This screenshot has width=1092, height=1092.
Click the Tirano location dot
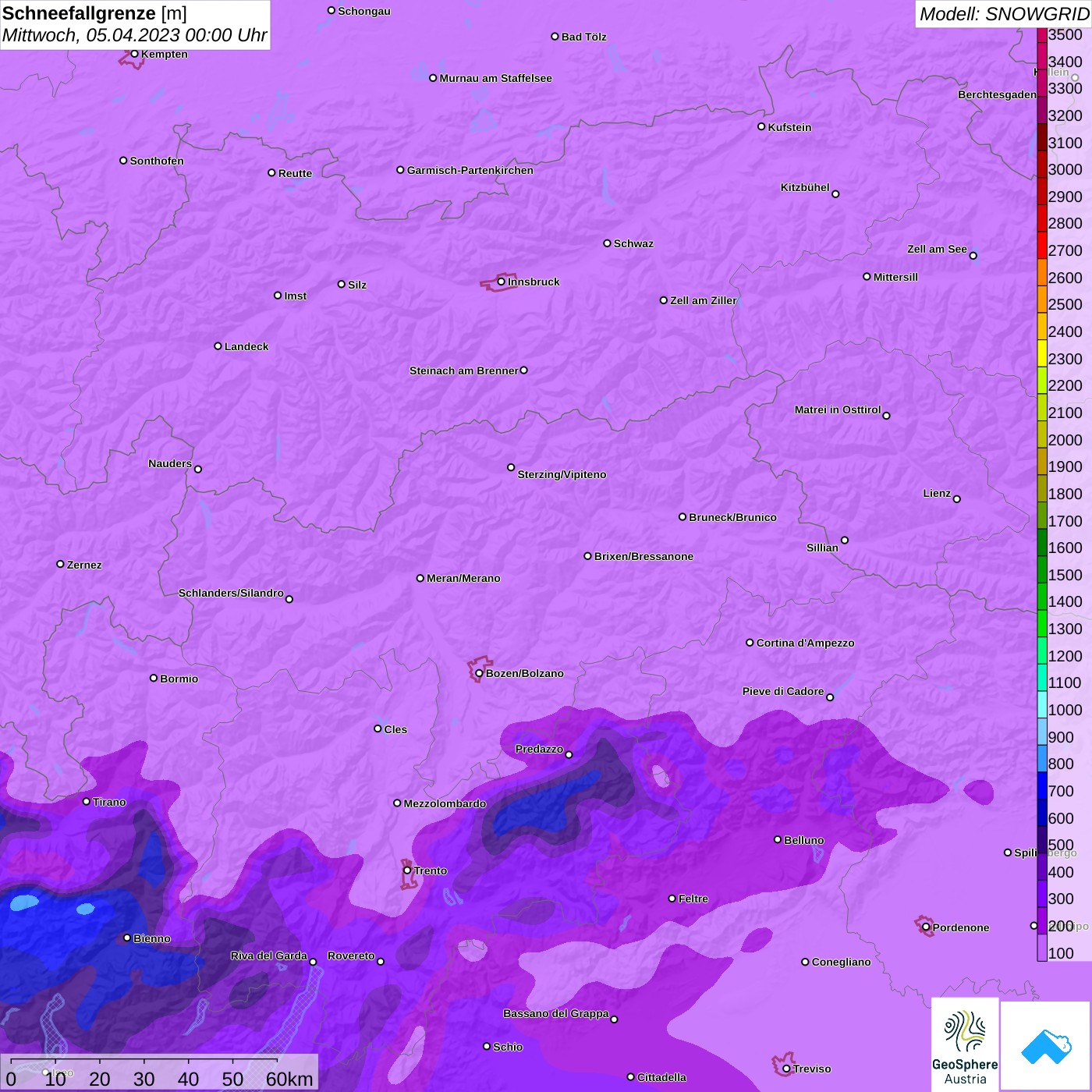pyautogui.click(x=87, y=801)
